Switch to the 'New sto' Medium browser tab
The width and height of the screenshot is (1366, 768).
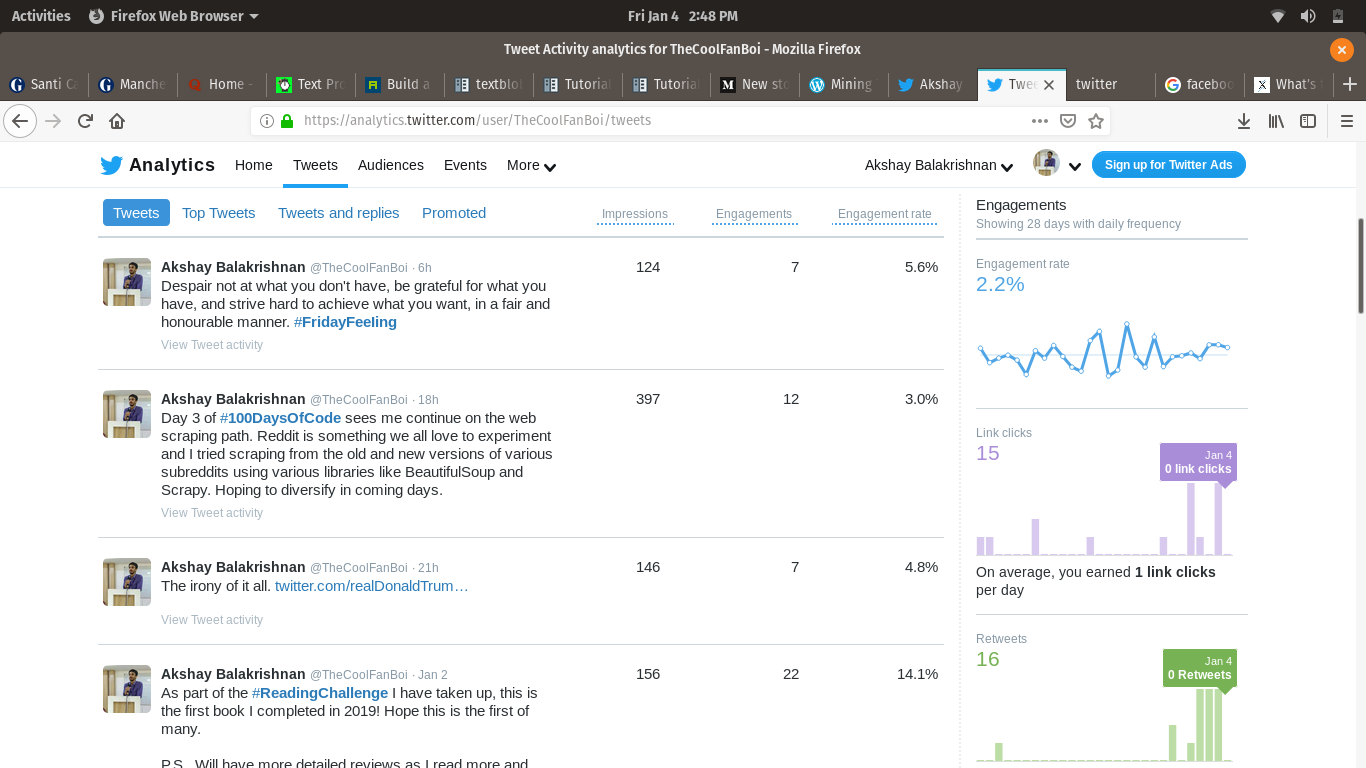[x=755, y=85]
